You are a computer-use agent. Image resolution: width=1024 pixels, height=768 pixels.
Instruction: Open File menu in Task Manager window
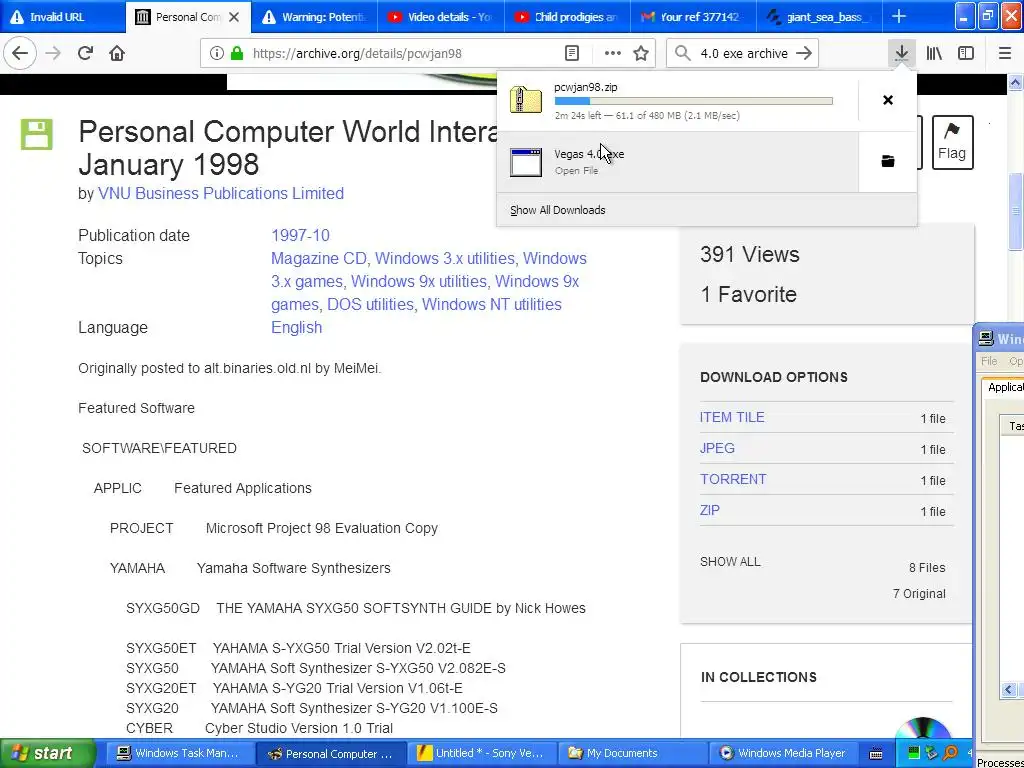tap(989, 361)
